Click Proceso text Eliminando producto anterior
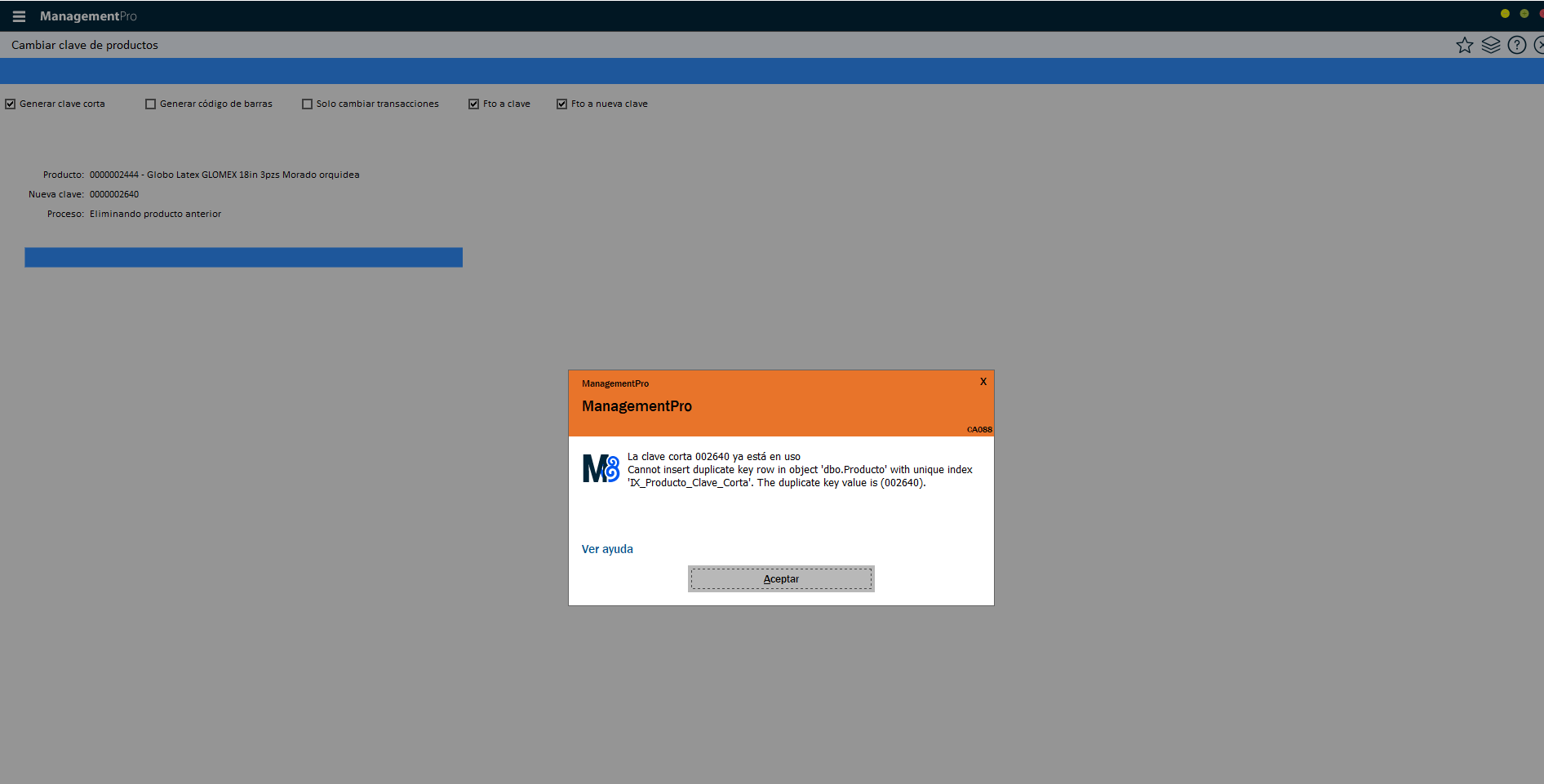1544x784 pixels. coord(155,214)
